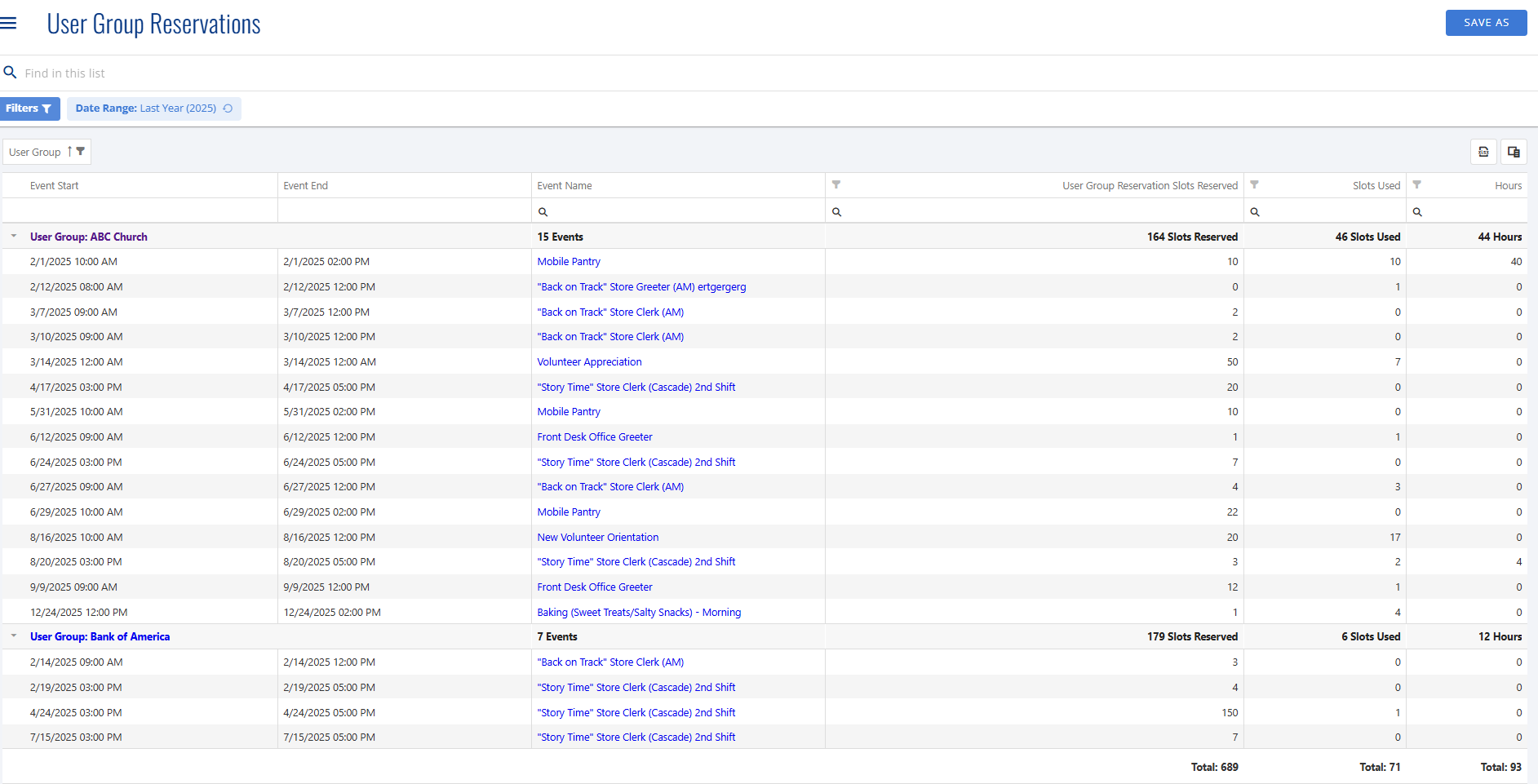Open Story Time Store Clerk event on 4/17/2025
Screen dimensions: 1538x784
[636, 388]
